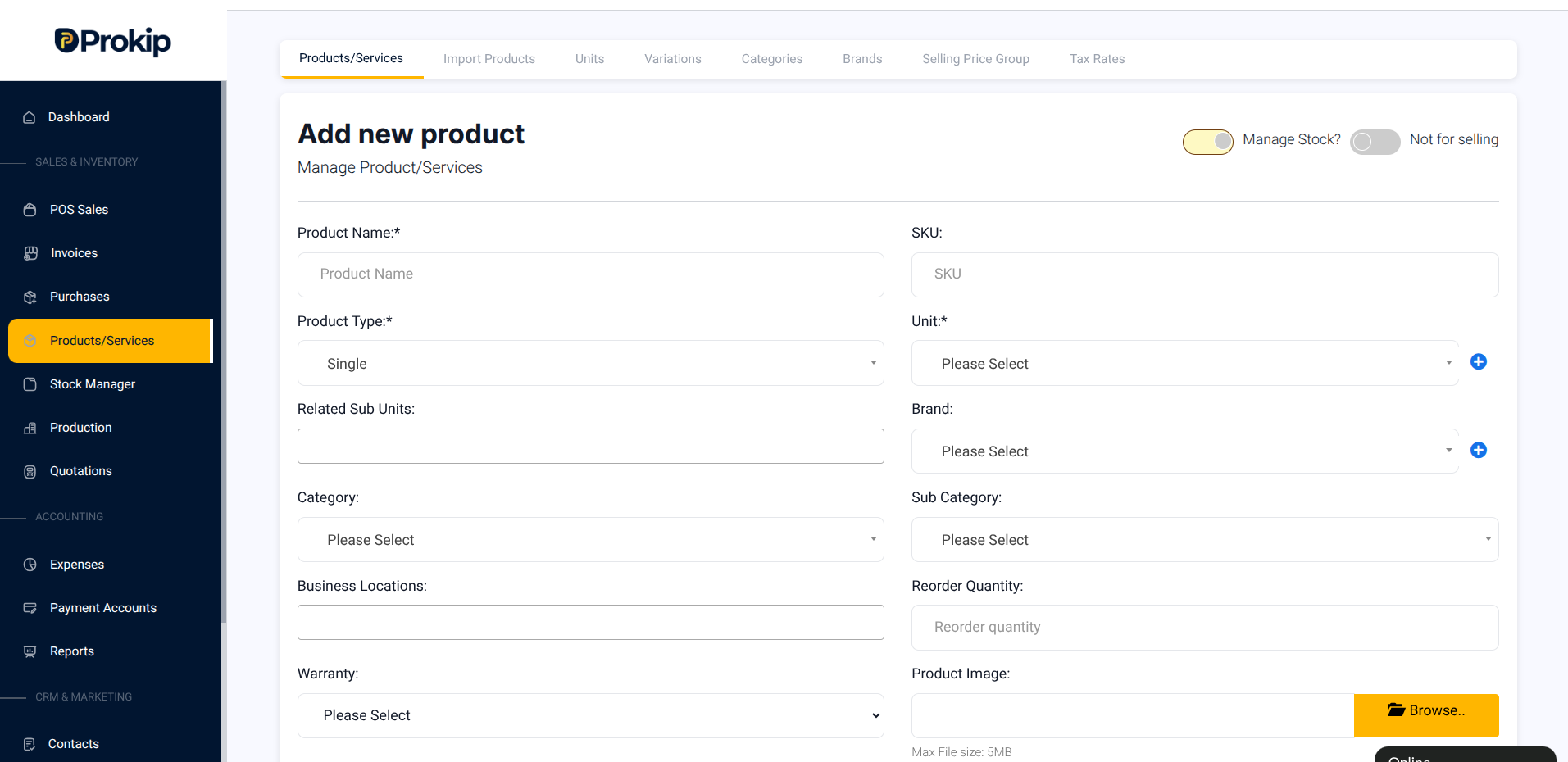Click the Prokip logo

click(x=112, y=41)
